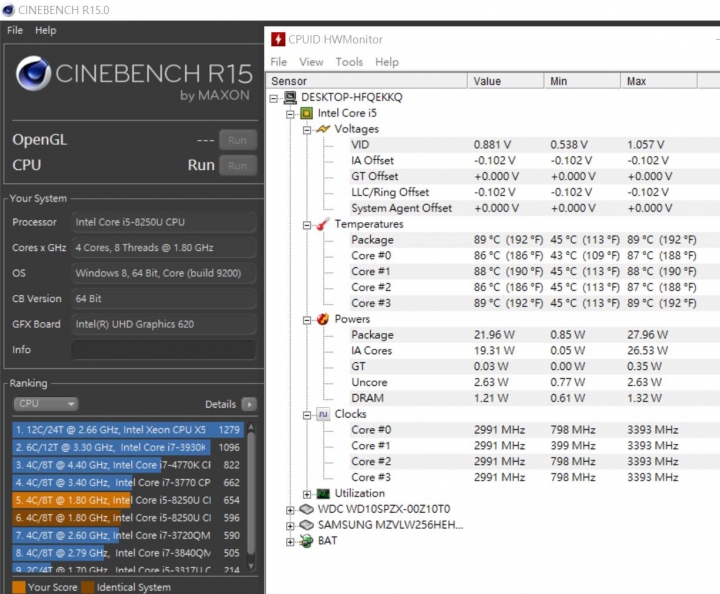Screen dimensions: 720x594
Task: Select the i5-8250U row scoring 596
Action: [128, 518]
